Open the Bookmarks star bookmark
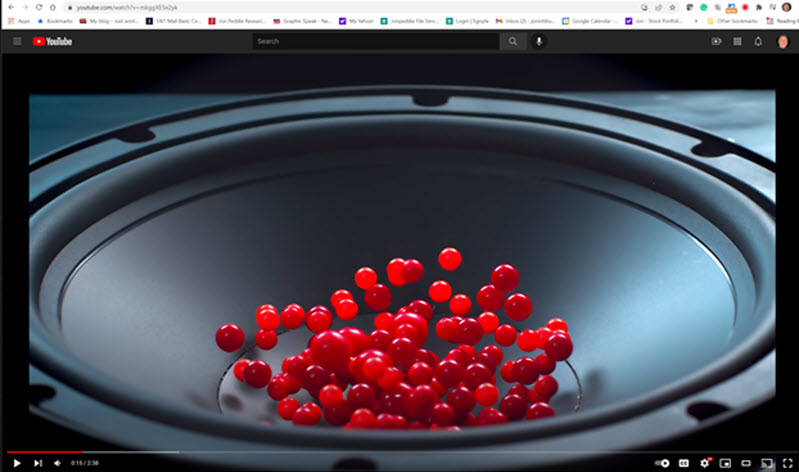This screenshot has width=799, height=472. click(x=55, y=21)
